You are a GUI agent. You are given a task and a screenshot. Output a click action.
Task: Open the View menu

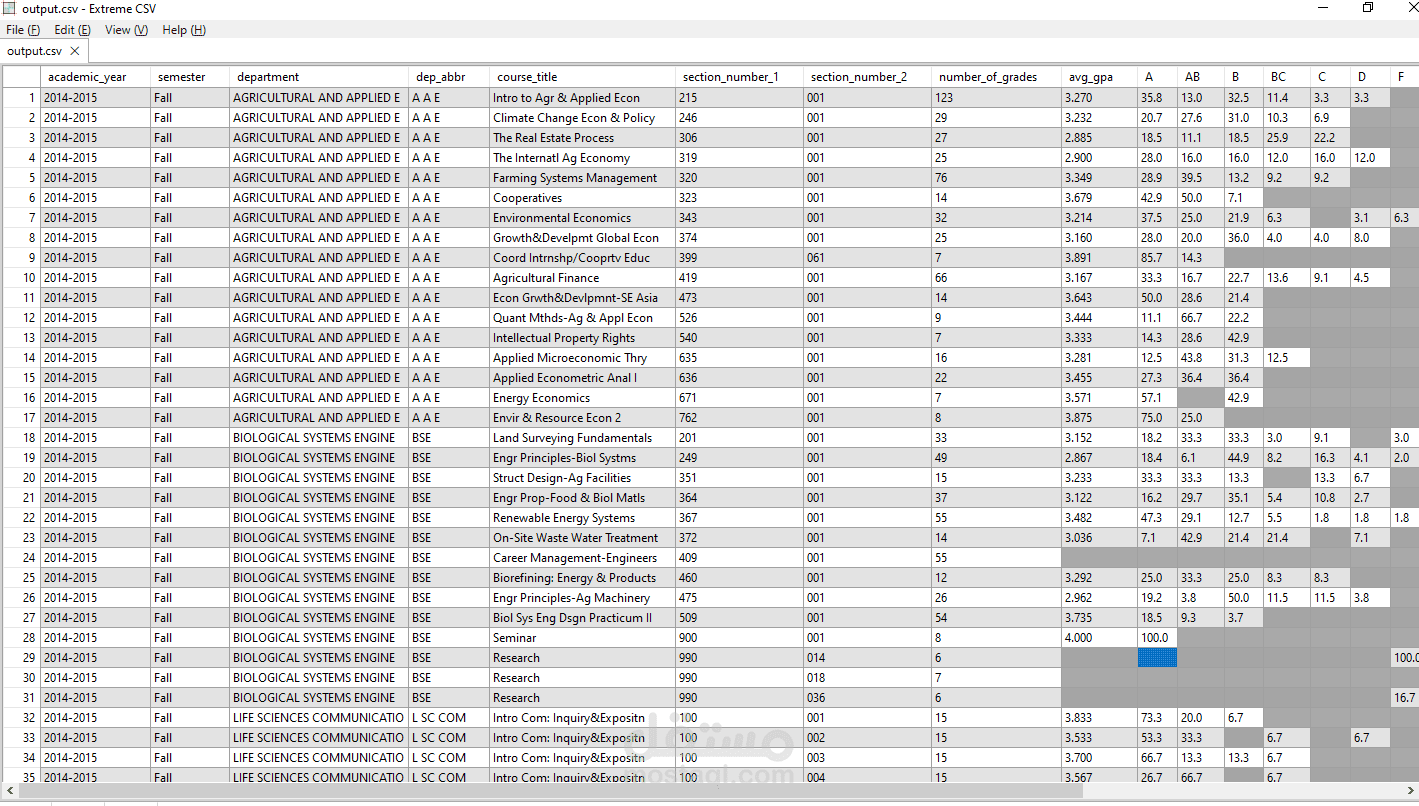coord(126,30)
